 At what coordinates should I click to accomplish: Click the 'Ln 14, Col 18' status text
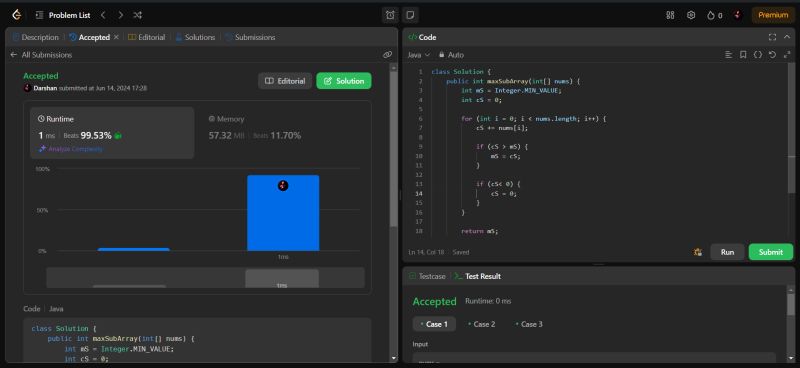click(427, 252)
